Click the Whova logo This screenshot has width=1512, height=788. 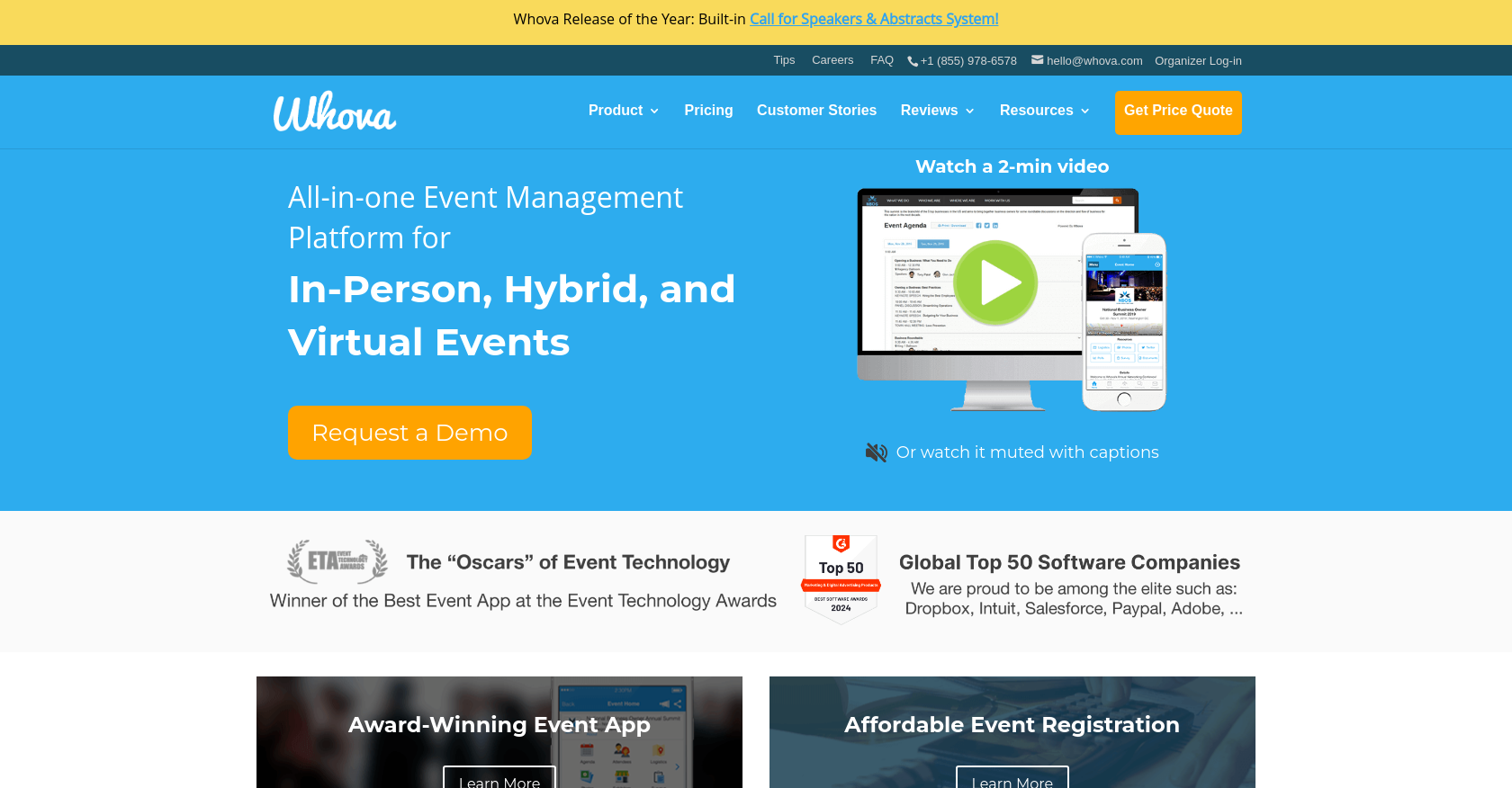pos(335,112)
